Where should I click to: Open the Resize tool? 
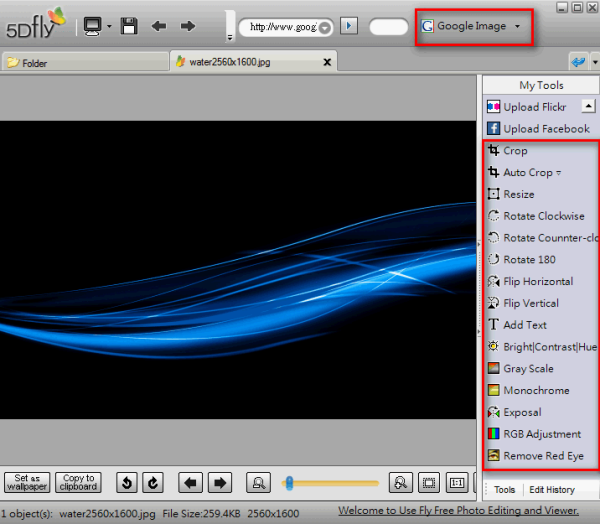518,194
